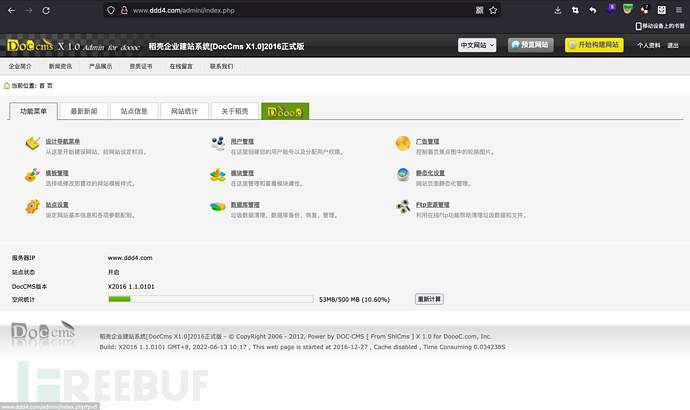
Task: Open the 模块管理 link
Action: [x=242, y=173]
